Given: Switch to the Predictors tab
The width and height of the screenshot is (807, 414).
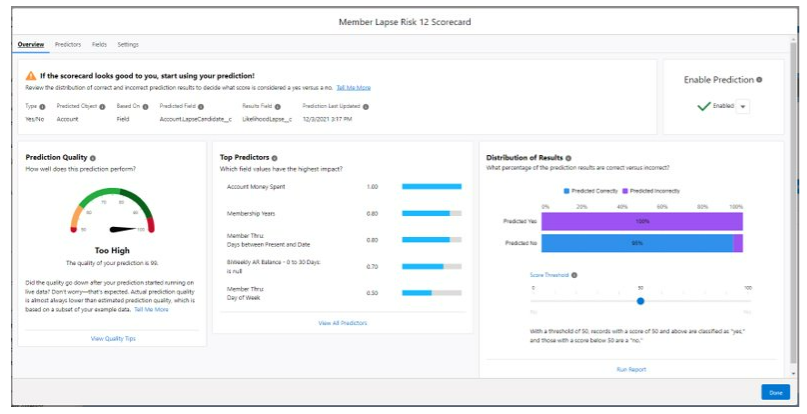Looking at the screenshot, I should tap(68, 44).
